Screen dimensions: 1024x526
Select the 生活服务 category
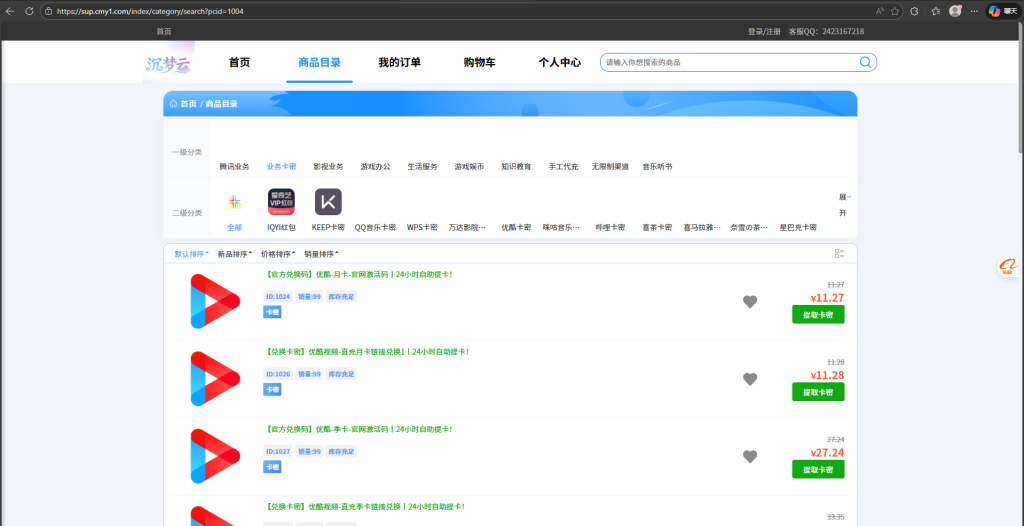pos(423,167)
